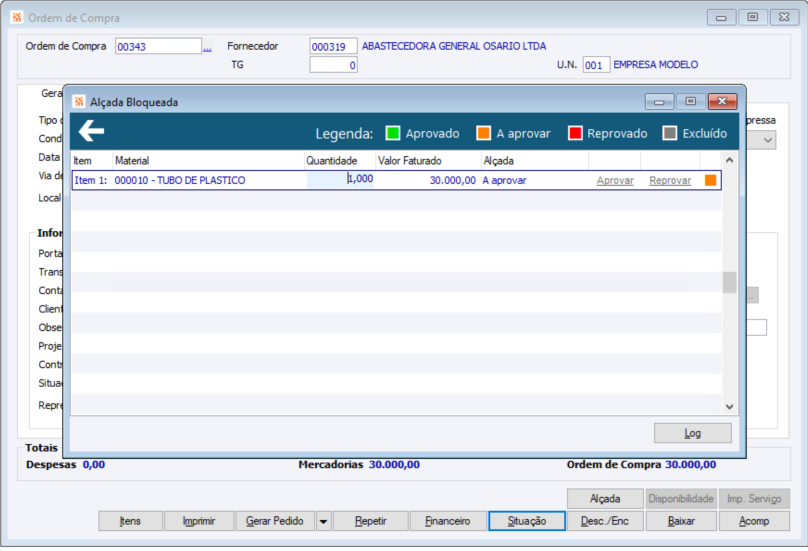808x551 pixels.
Task: Open the Log button
Action: [693, 433]
